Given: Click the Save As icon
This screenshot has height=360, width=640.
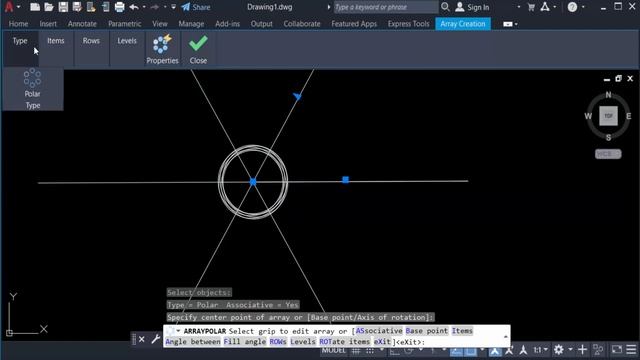Looking at the screenshot, I should tap(77, 7).
